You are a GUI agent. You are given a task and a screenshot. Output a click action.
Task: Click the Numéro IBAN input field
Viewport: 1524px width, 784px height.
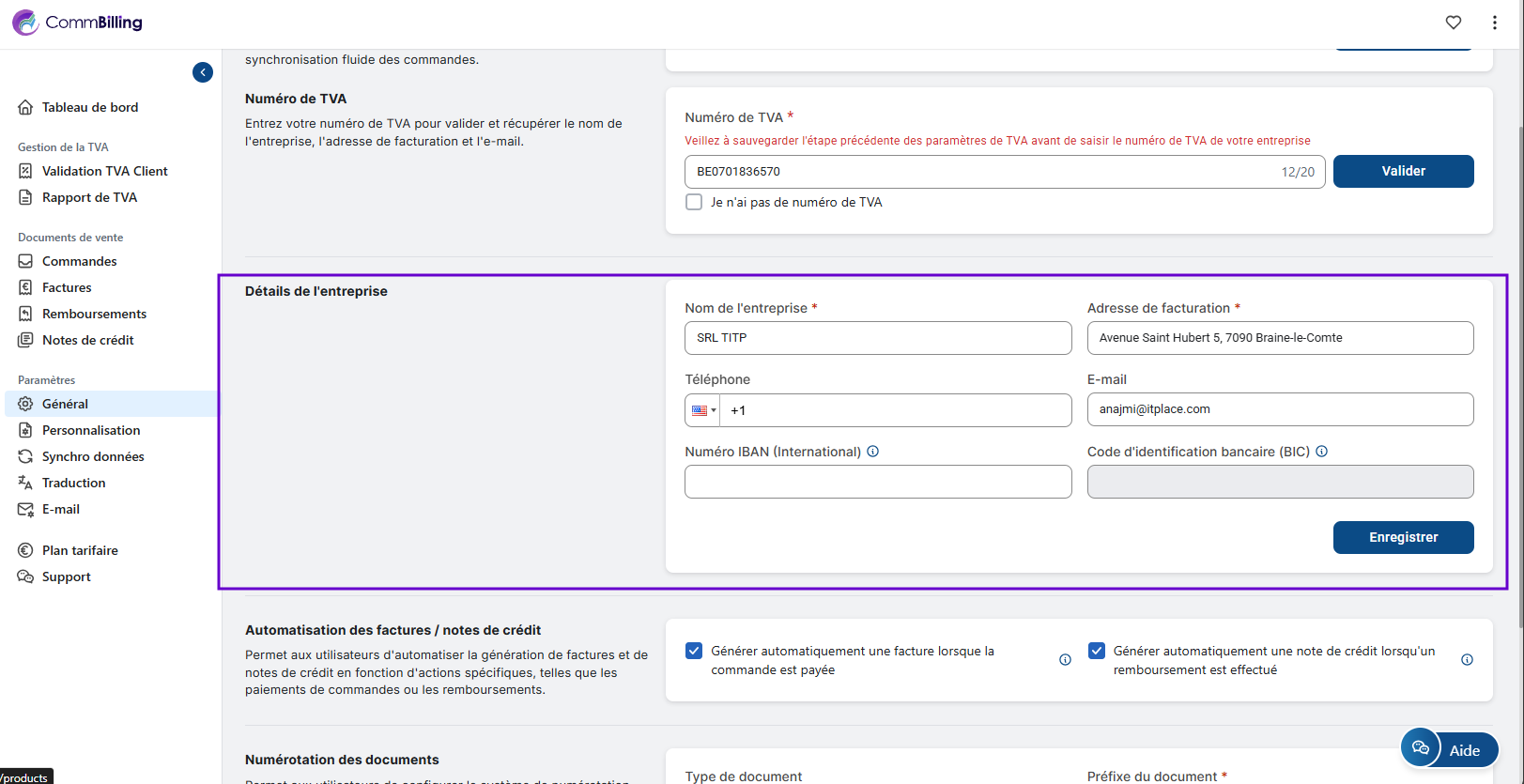[x=878, y=482]
